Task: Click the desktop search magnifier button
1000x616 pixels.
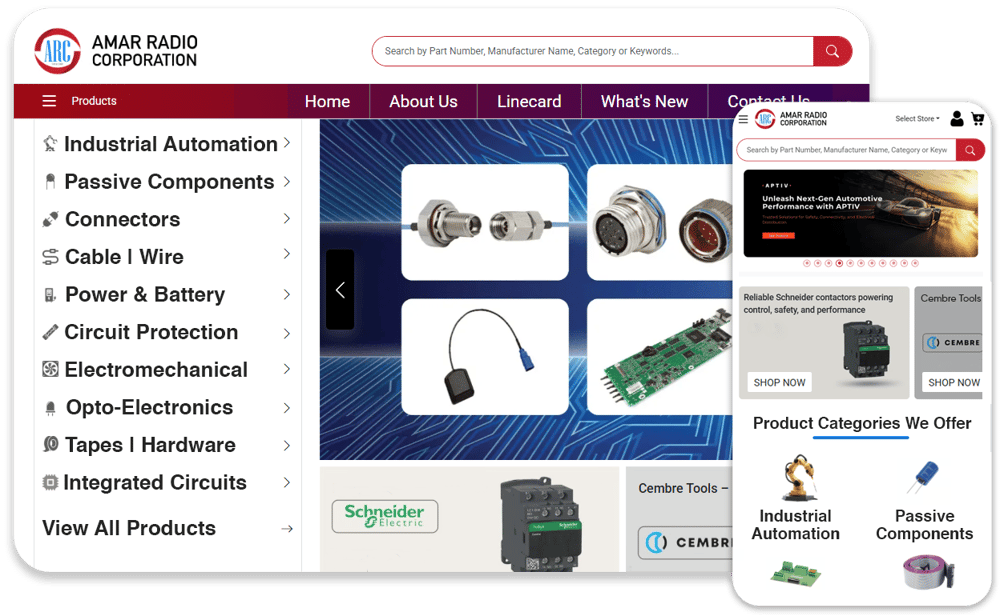Action: pyautogui.click(x=832, y=51)
